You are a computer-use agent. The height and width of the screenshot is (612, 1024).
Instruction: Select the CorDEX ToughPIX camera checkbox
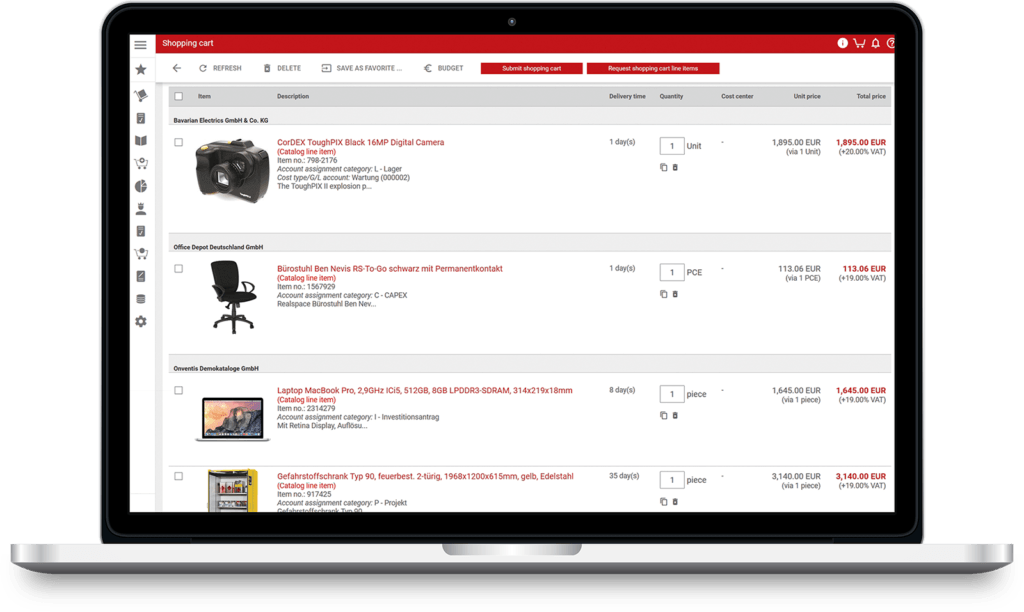[179, 142]
